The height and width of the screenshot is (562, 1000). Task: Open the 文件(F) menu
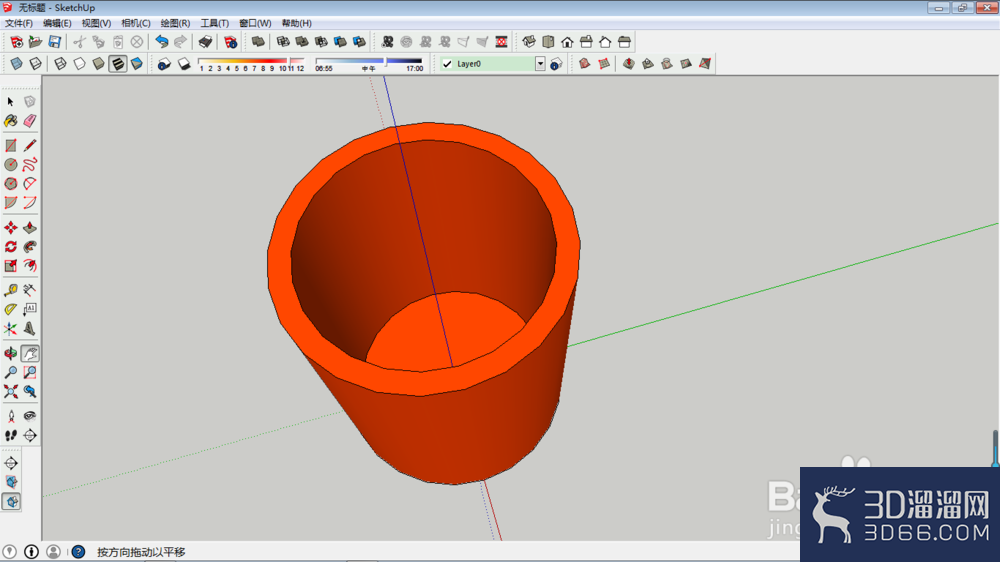[18, 23]
